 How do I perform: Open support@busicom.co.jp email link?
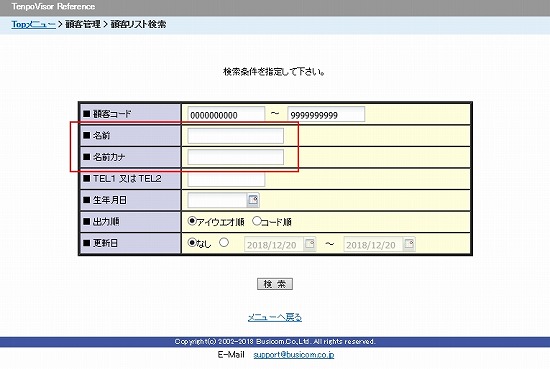(294, 355)
